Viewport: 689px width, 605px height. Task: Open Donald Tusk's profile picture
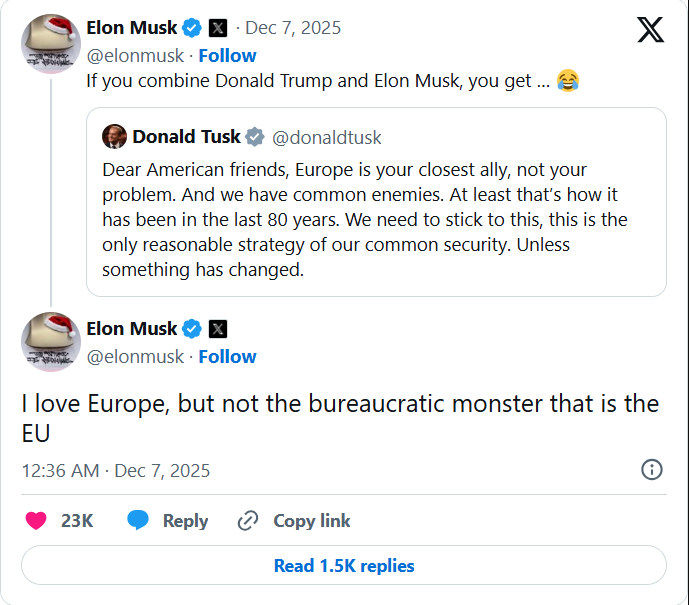tap(115, 137)
